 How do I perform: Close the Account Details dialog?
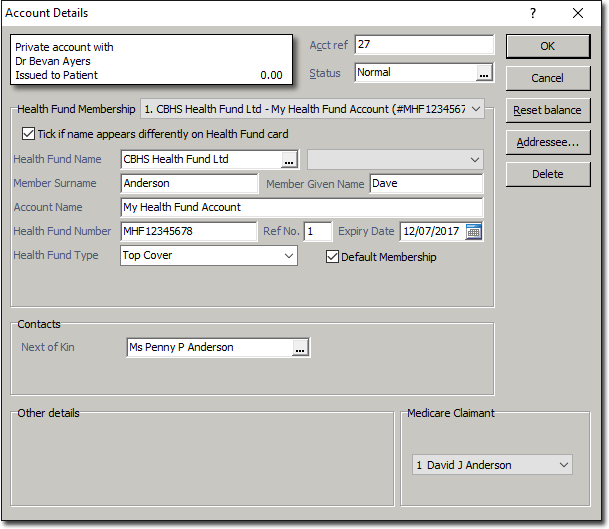578,13
